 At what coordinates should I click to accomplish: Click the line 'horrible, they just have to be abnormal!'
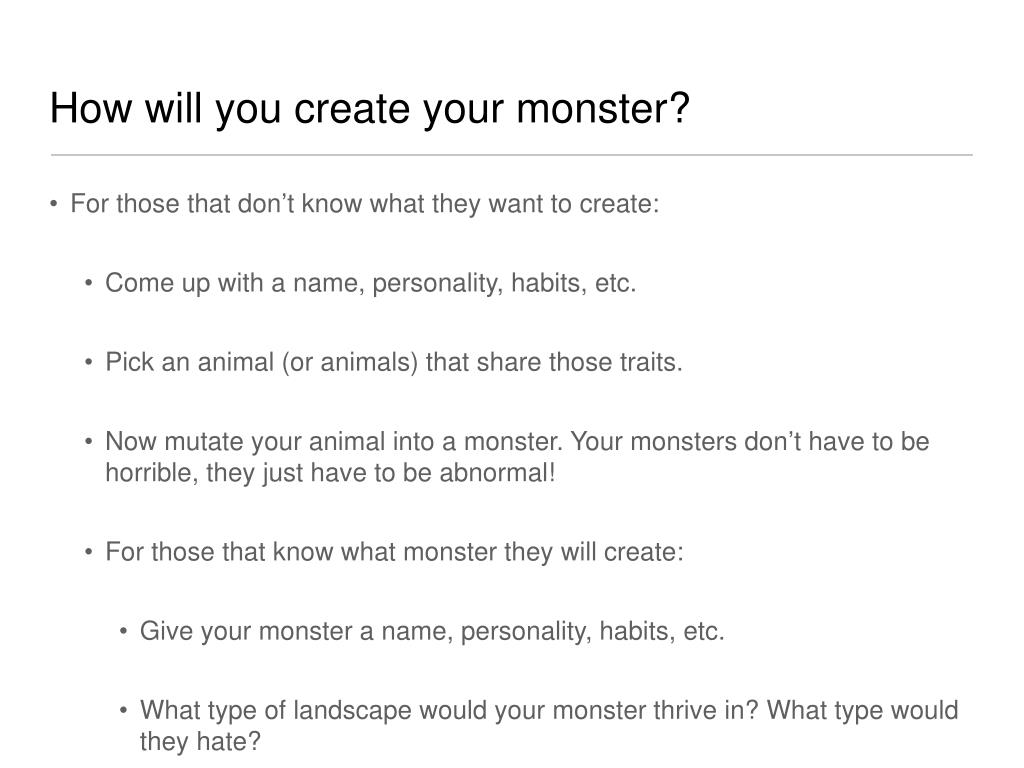click(330, 473)
